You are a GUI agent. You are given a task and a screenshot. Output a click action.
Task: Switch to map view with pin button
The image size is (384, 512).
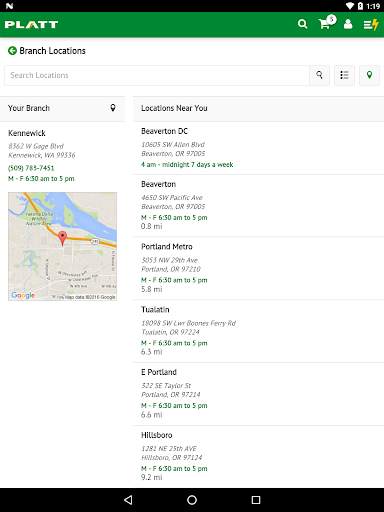pyautogui.click(x=369, y=75)
